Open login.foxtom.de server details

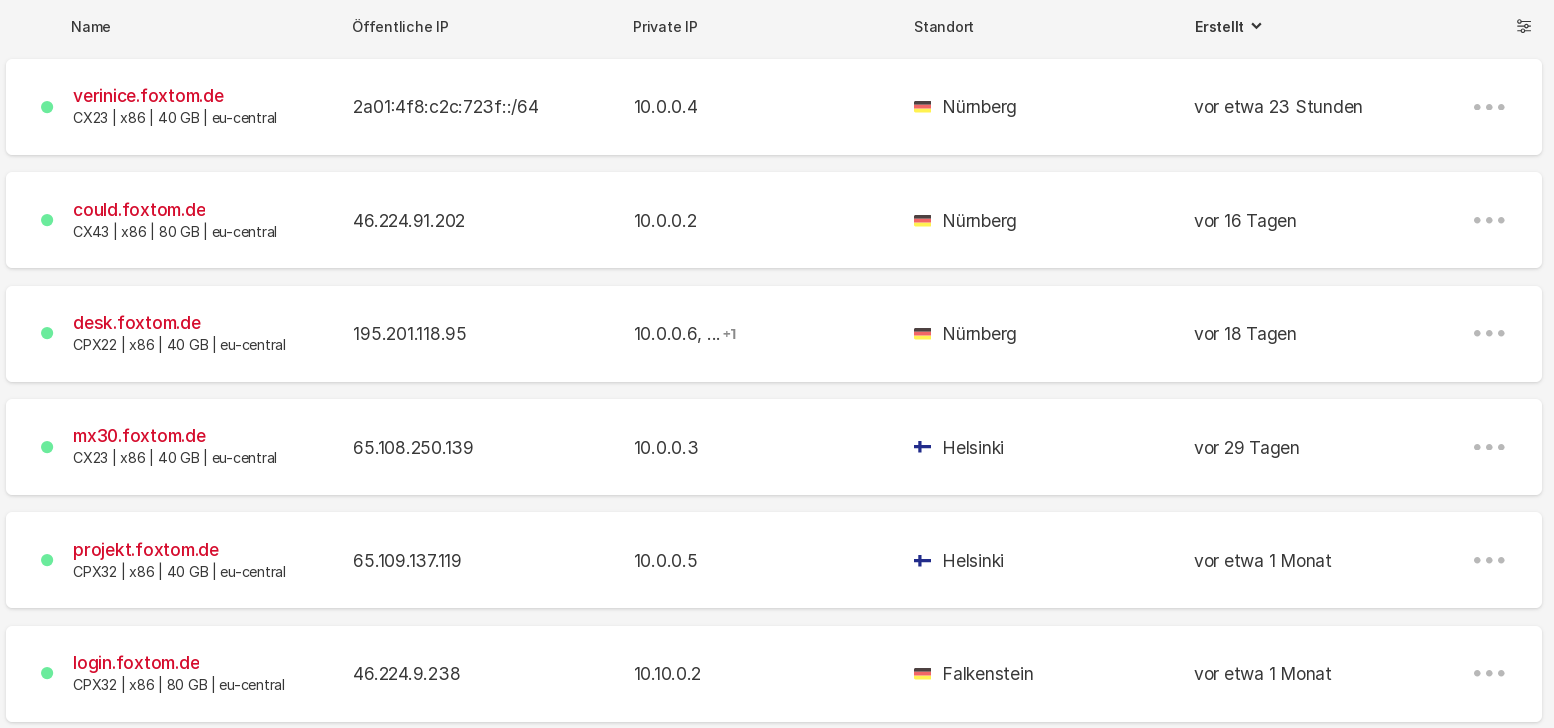[136, 663]
